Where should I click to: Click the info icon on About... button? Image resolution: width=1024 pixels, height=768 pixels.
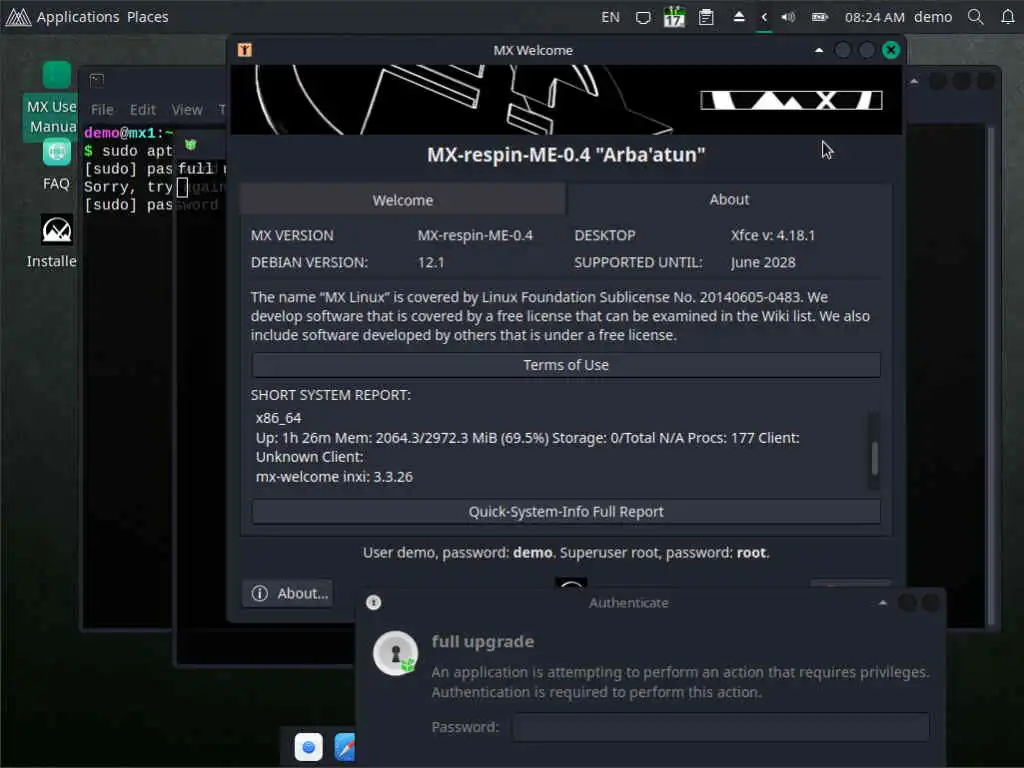click(x=259, y=593)
